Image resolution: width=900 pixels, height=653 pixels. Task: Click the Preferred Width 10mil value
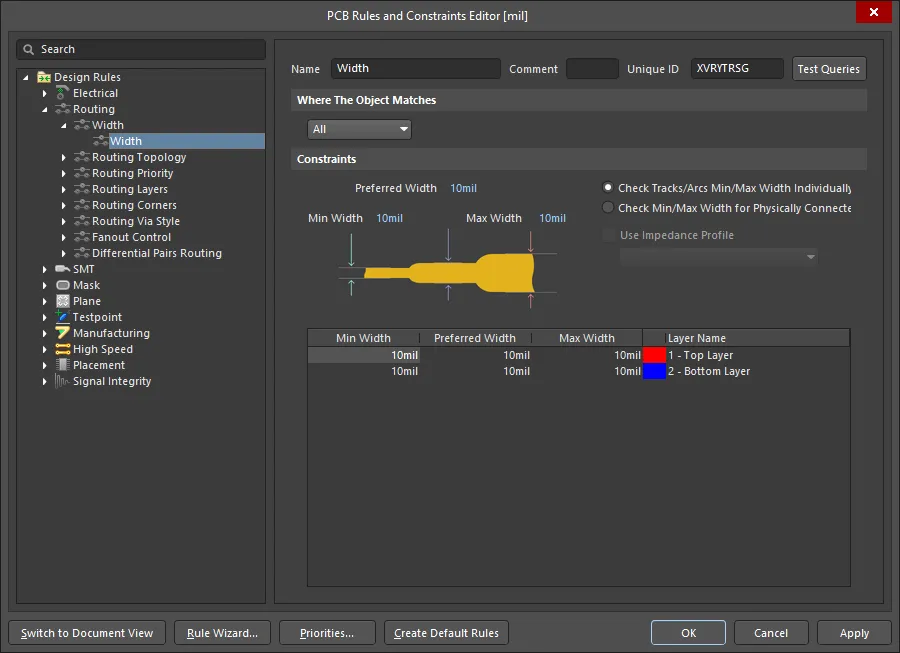[x=463, y=188]
